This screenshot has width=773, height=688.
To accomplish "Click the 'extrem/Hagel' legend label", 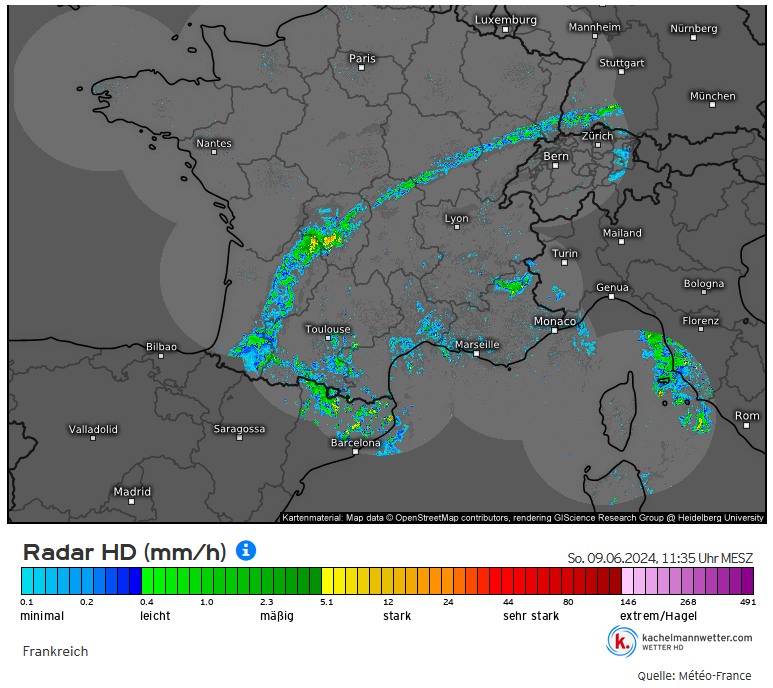I will tap(658, 616).
